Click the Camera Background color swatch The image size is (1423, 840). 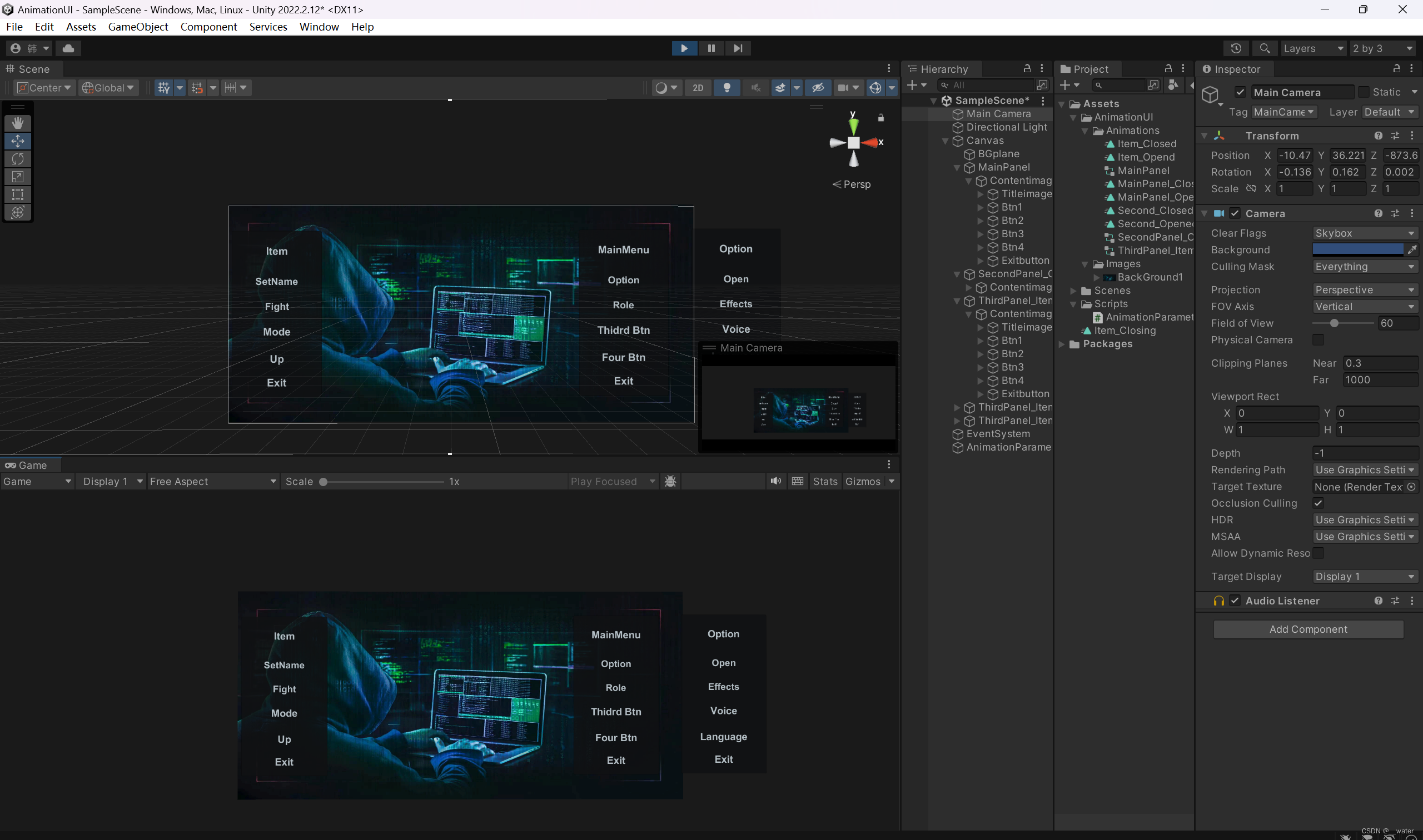point(1357,249)
